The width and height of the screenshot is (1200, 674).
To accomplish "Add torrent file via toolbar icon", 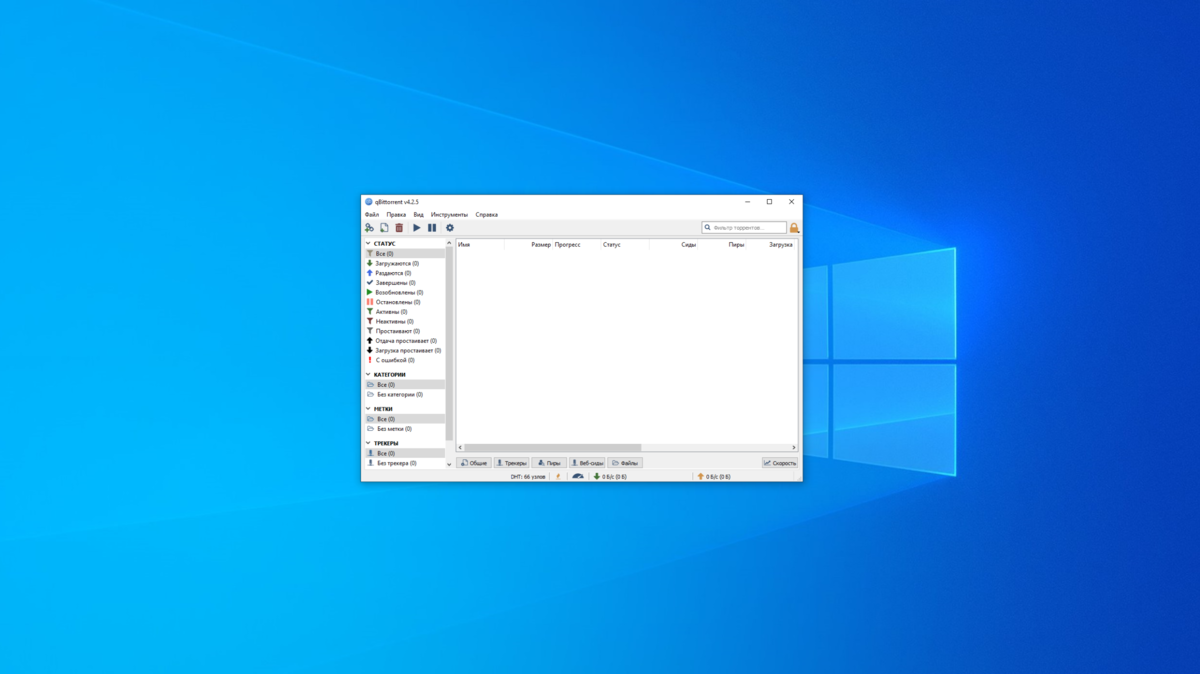I will pyautogui.click(x=384, y=228).
